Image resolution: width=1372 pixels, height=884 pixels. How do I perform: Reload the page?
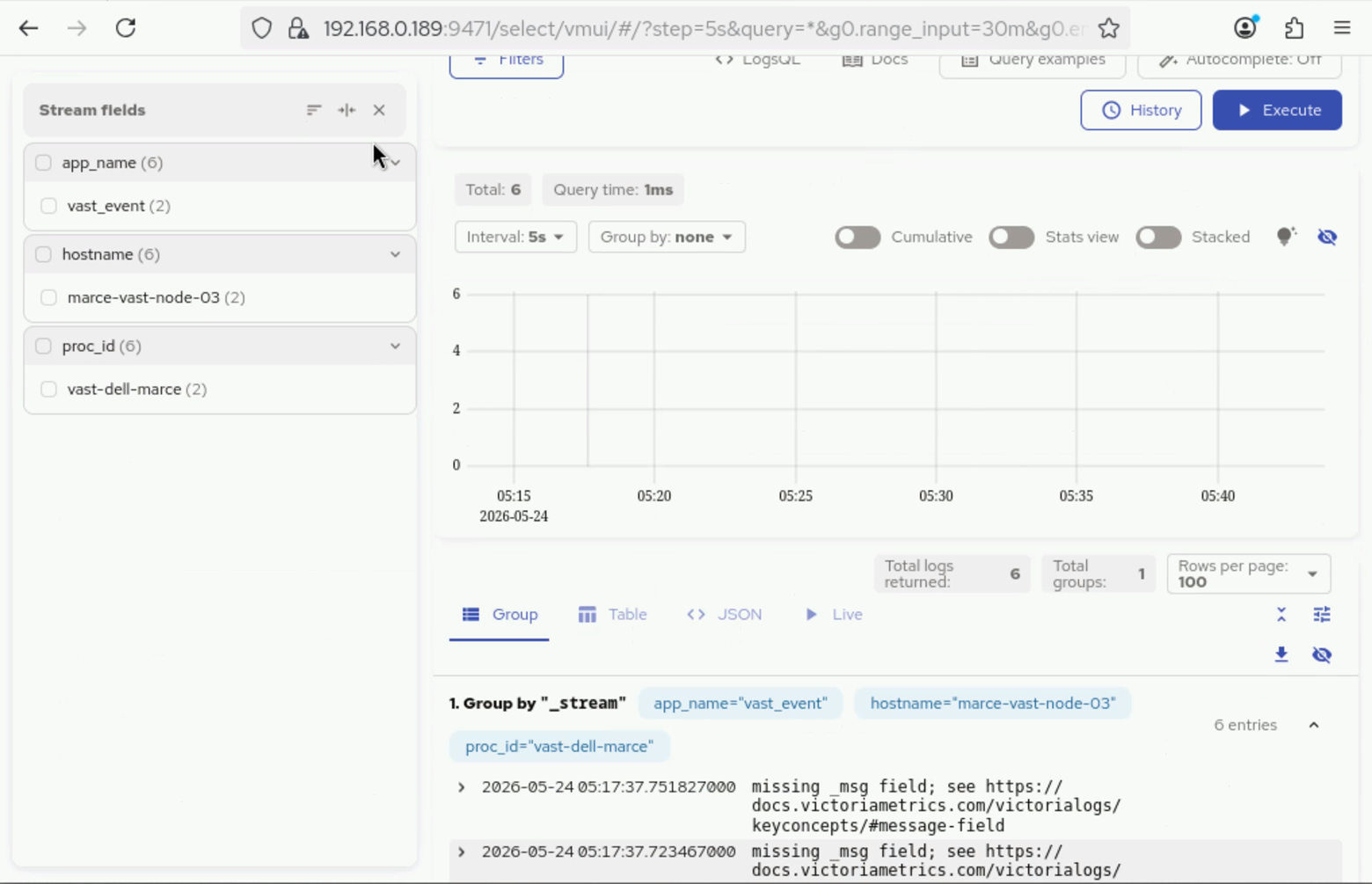point(126,28)
